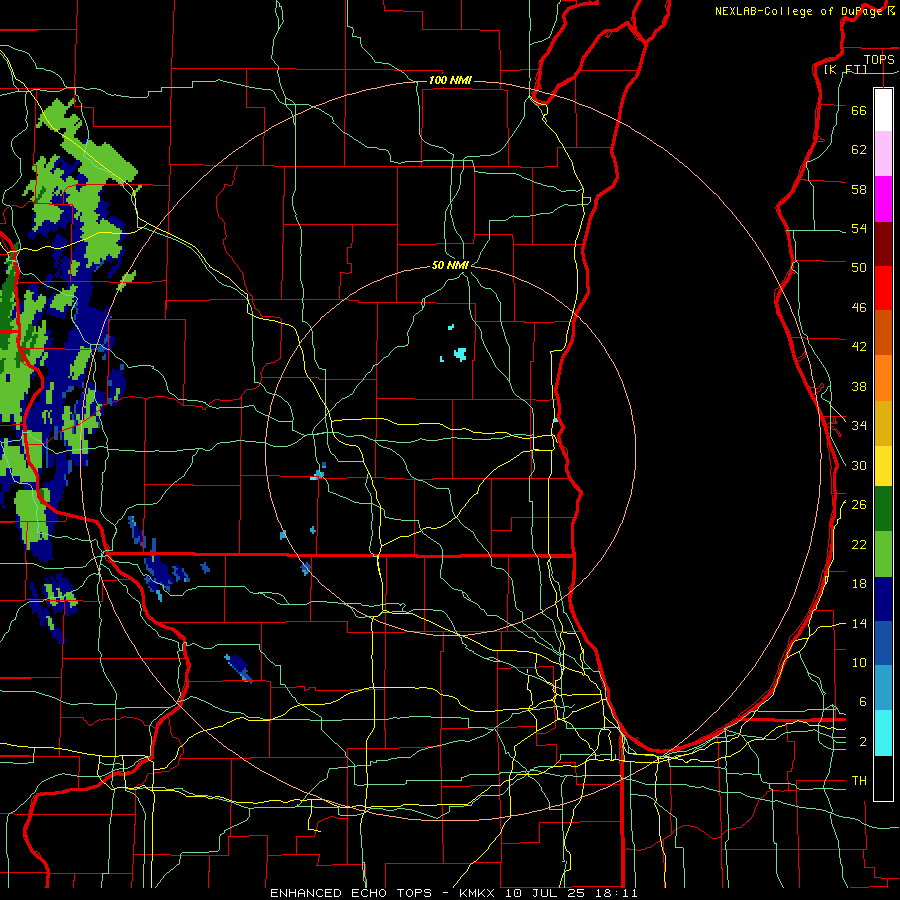
Task: Click the blue streak echo southwest of Illinois border
Action: [239, 669]
